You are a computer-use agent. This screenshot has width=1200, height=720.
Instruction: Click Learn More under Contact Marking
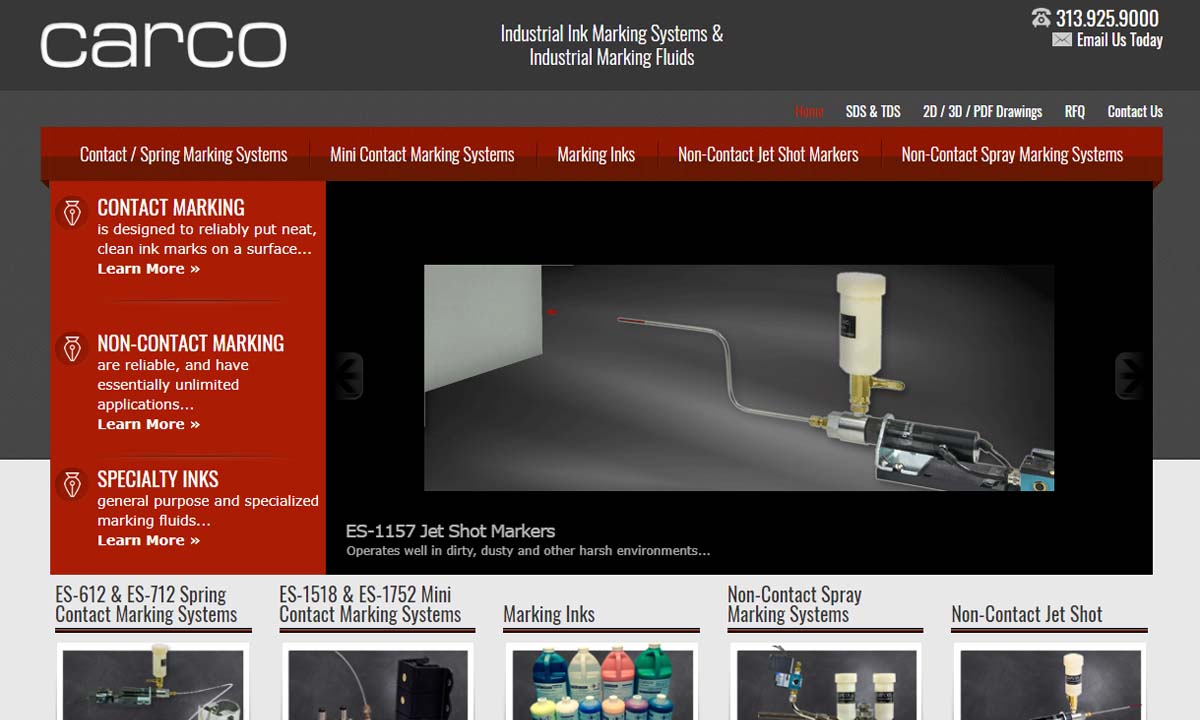(x=148, y=269)
